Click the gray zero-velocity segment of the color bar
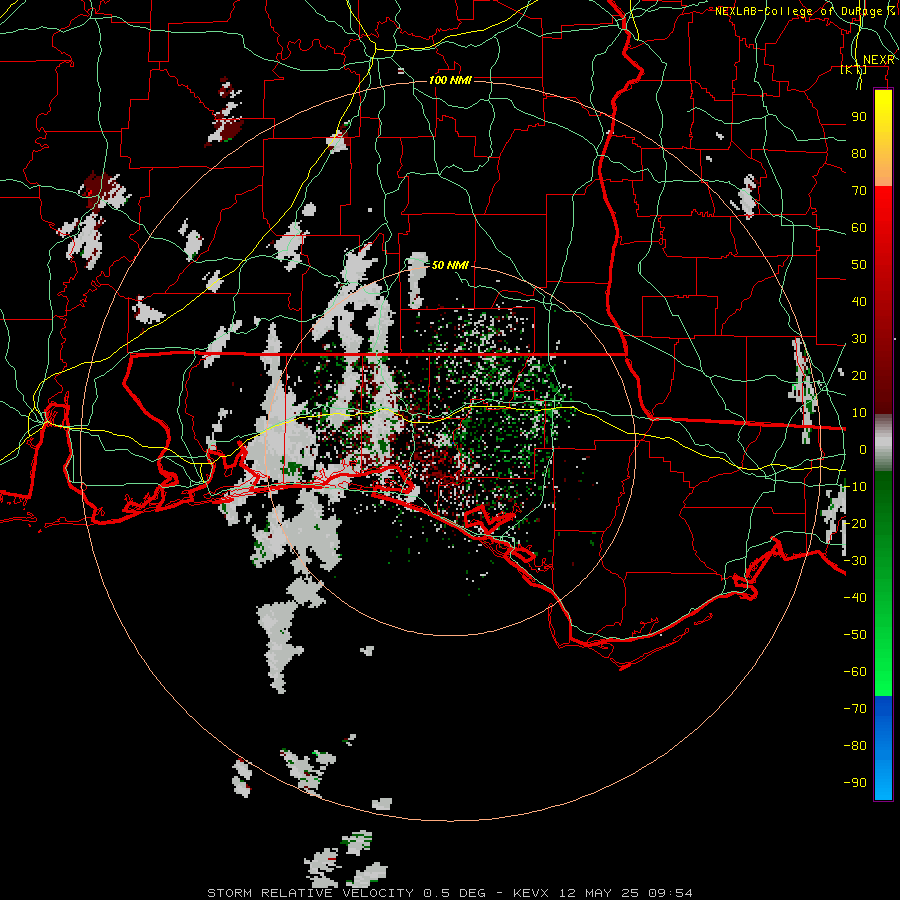This screenshot has width=900, height=900. pyautogui.click(x=883, y=443)
